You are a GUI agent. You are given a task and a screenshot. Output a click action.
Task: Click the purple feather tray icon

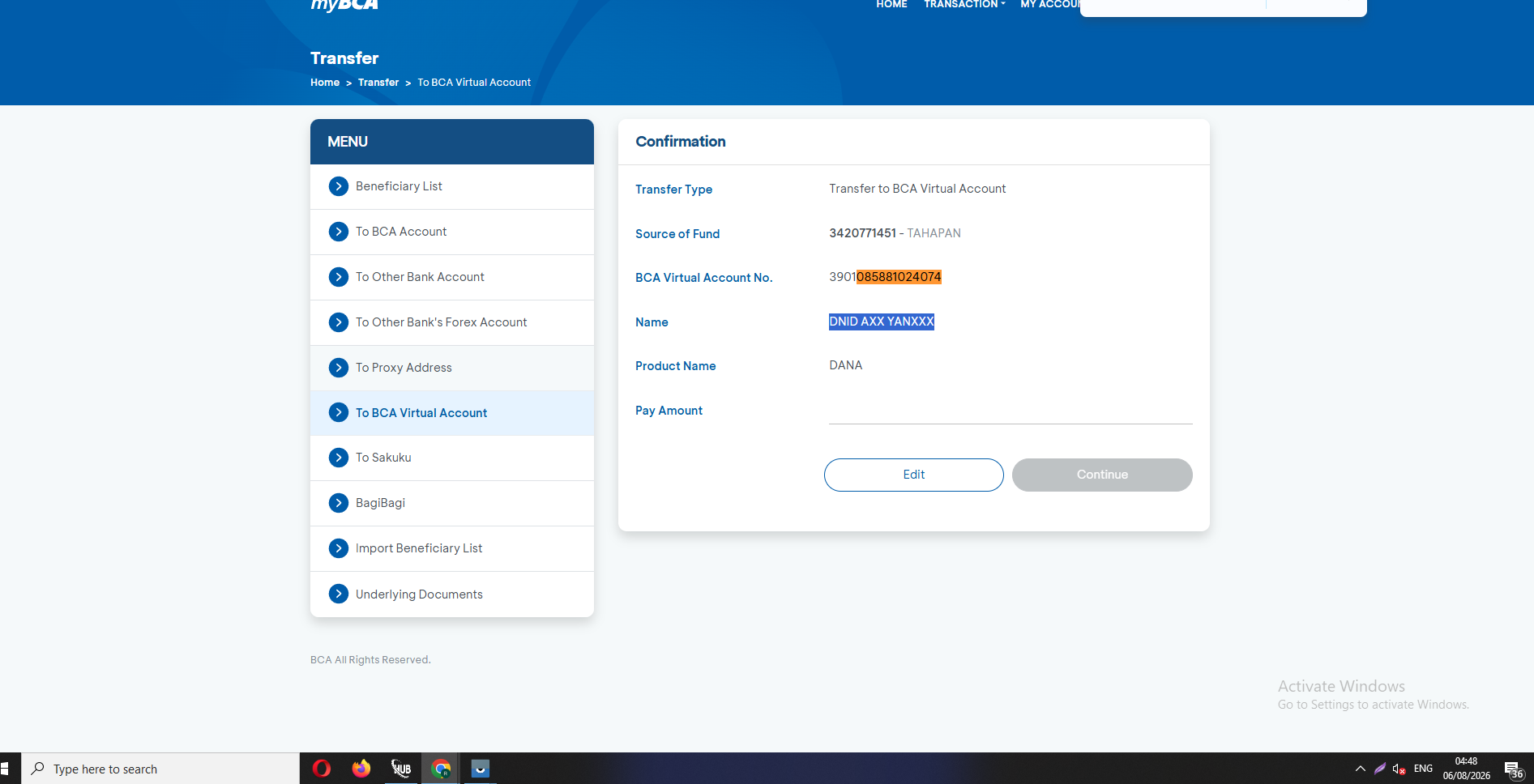1380,769
